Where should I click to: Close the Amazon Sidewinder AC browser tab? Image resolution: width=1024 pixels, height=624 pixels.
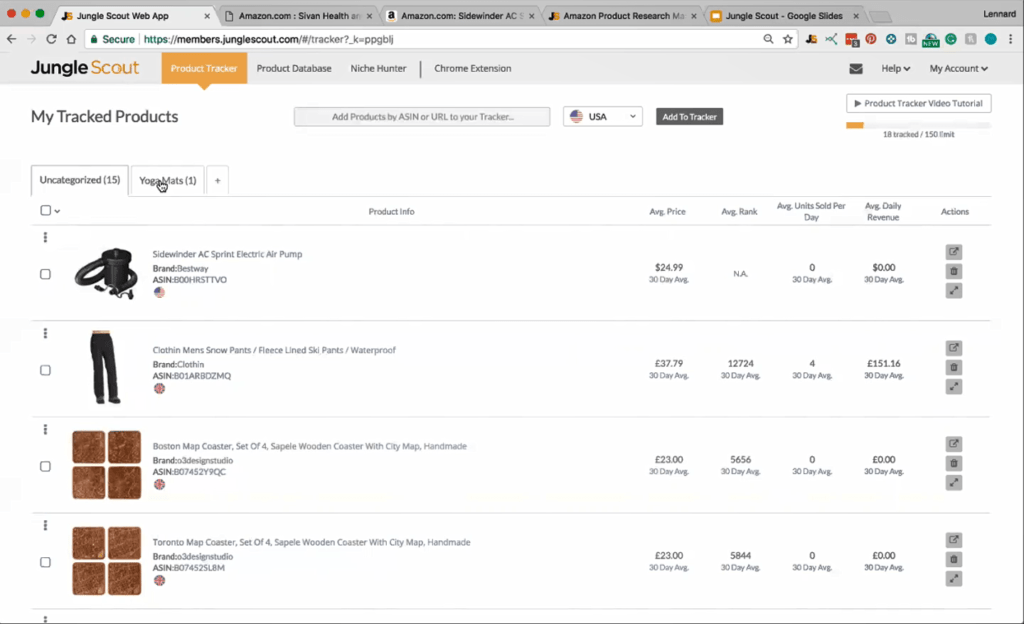[x=532, y=16]
